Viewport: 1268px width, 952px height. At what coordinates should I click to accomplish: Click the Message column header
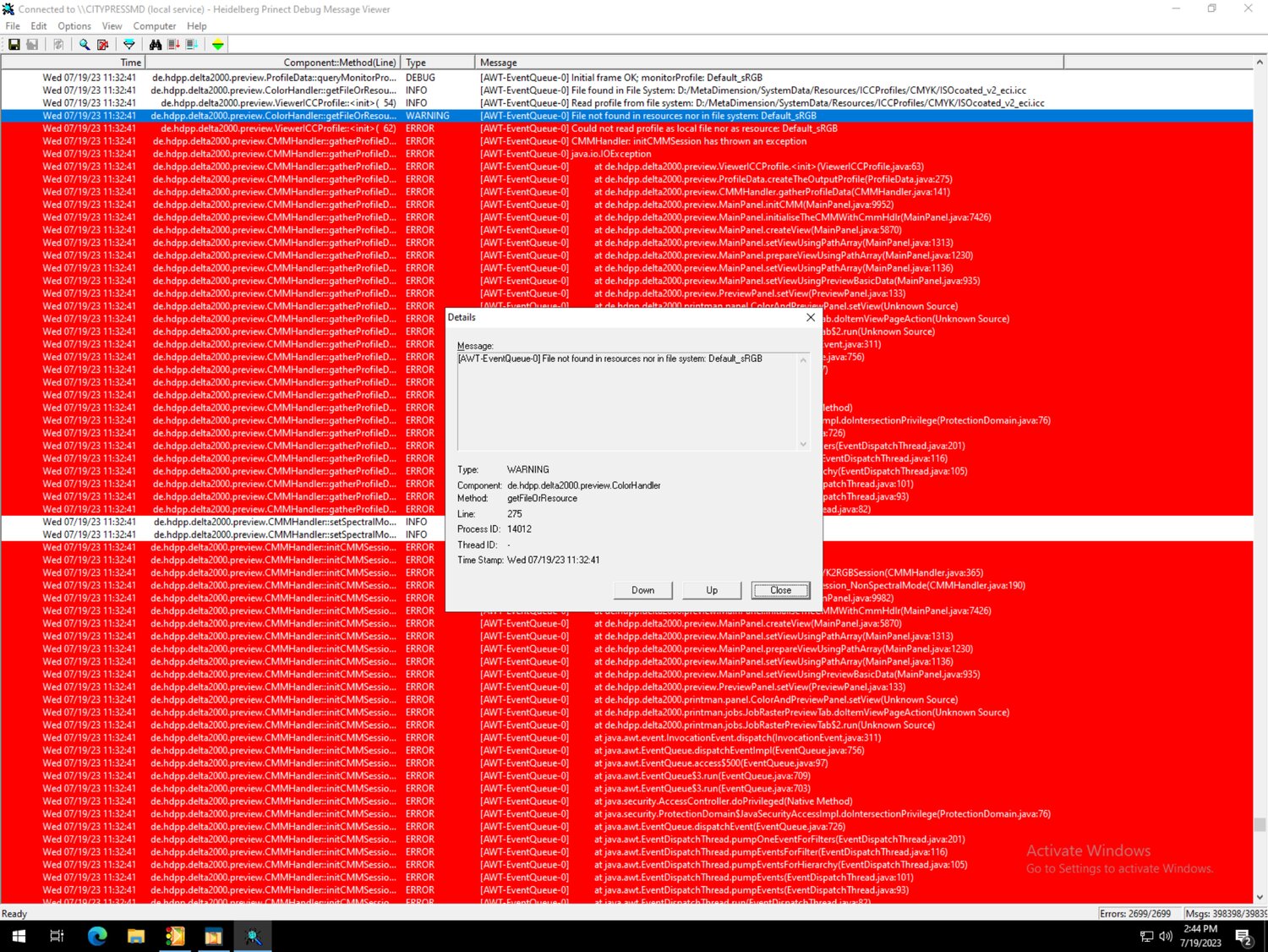(769, 63)
